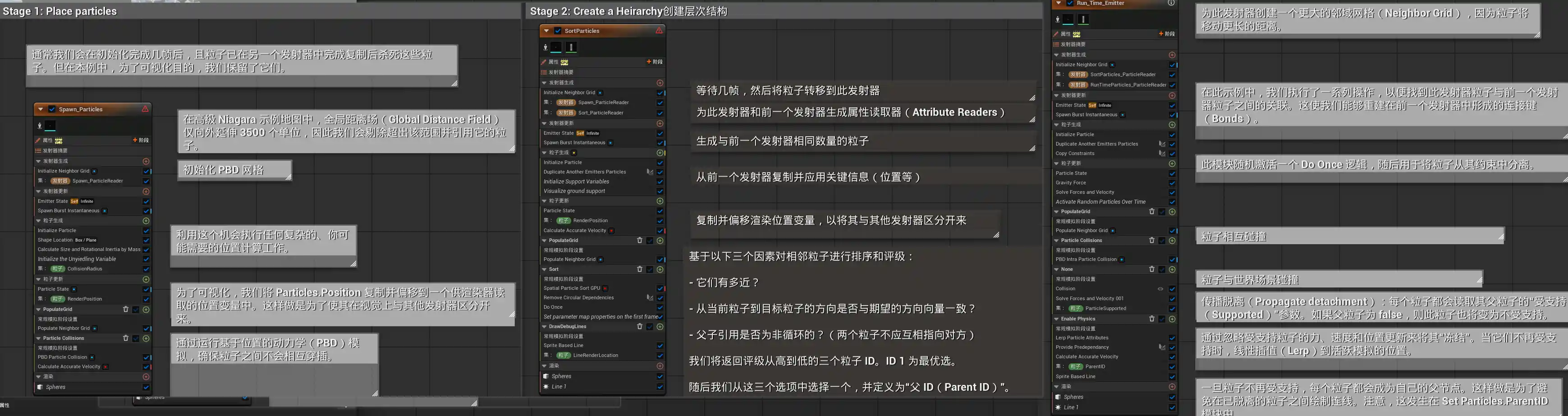The height and width of the screenshot is (416, 1568).
Task: Click 阶段 add stage button in SortParticles
Action: pyautogui.click(x=654, y=62)
